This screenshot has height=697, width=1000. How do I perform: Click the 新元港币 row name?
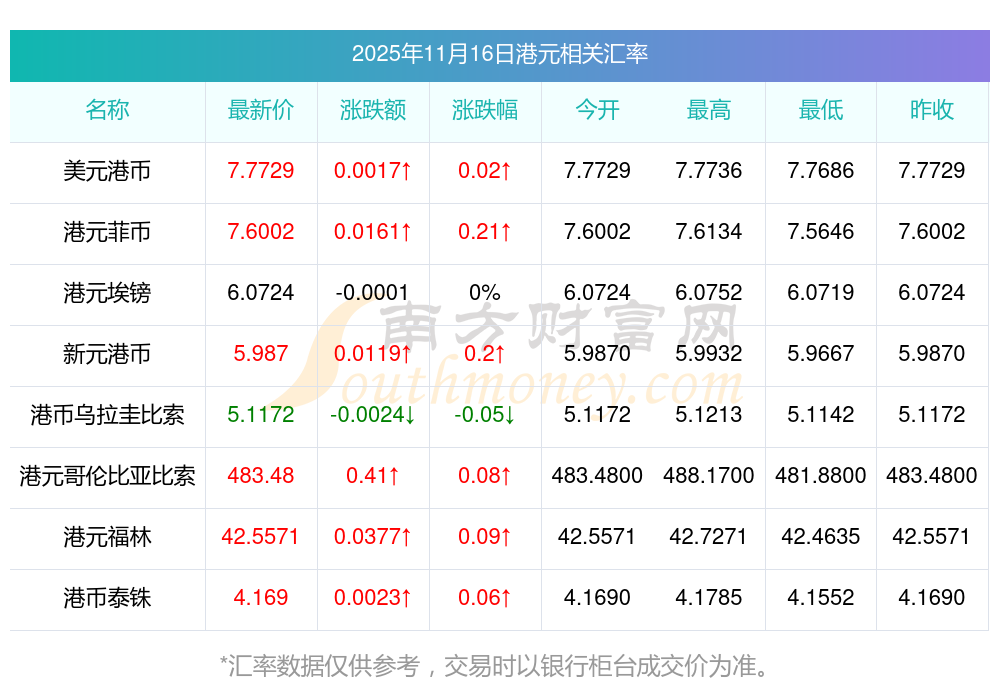point(107,353)
